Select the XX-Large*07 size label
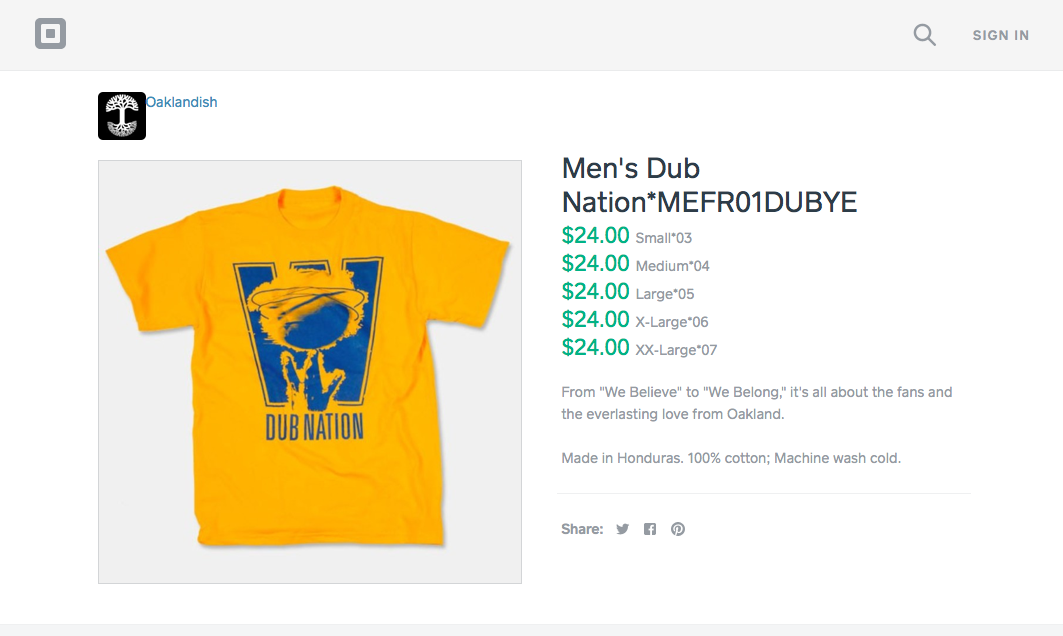The height and width of the screenshot is (636, 1063). [x=676, y=350]
